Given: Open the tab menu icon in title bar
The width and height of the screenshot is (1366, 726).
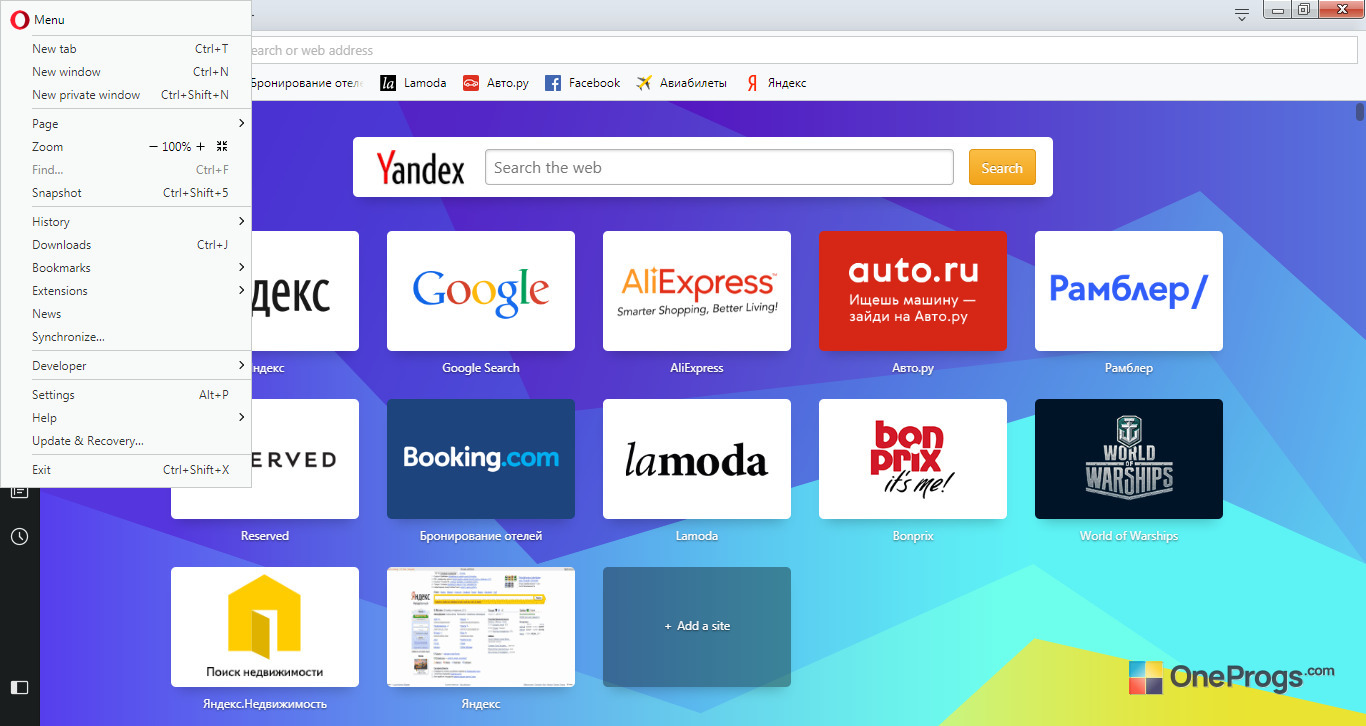Looking at the screenshot, I should 1242,14.
